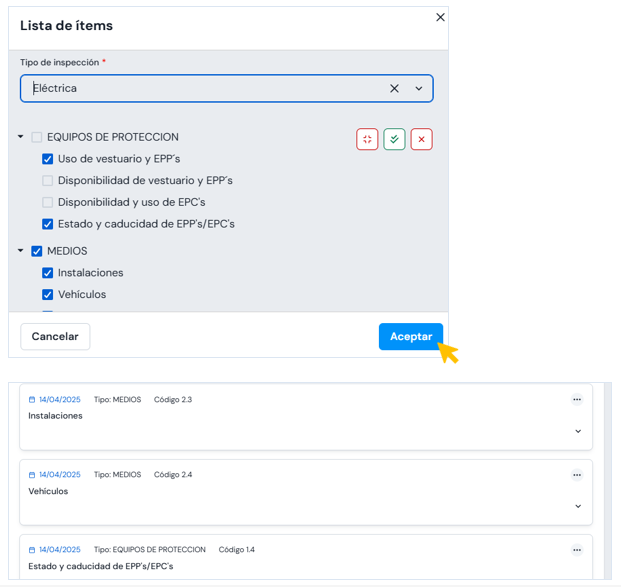This screenshot has width=621, height=587.
Task: Open options menu for Estado y caducidad card
Action: tap(577, 550)
